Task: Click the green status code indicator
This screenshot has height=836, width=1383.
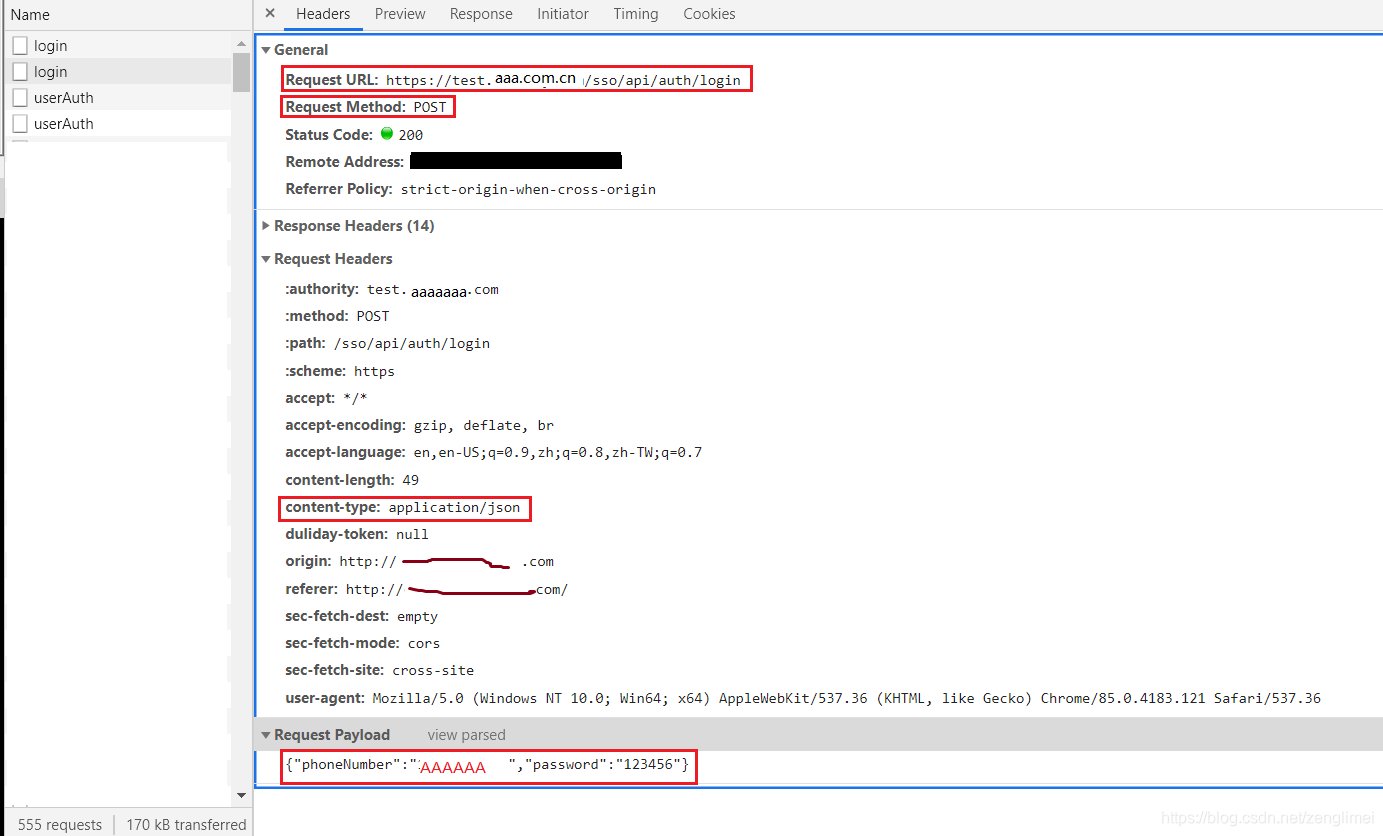Action: 387,134
